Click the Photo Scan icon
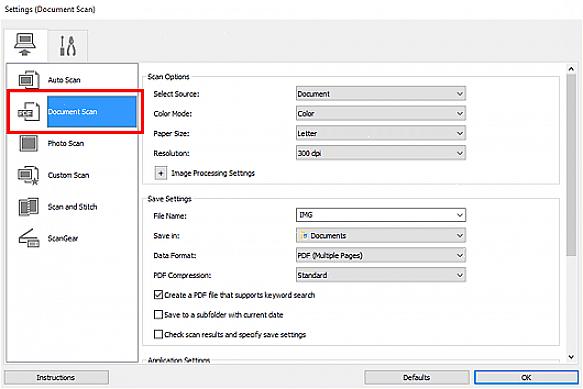 [x=29, y=144]
